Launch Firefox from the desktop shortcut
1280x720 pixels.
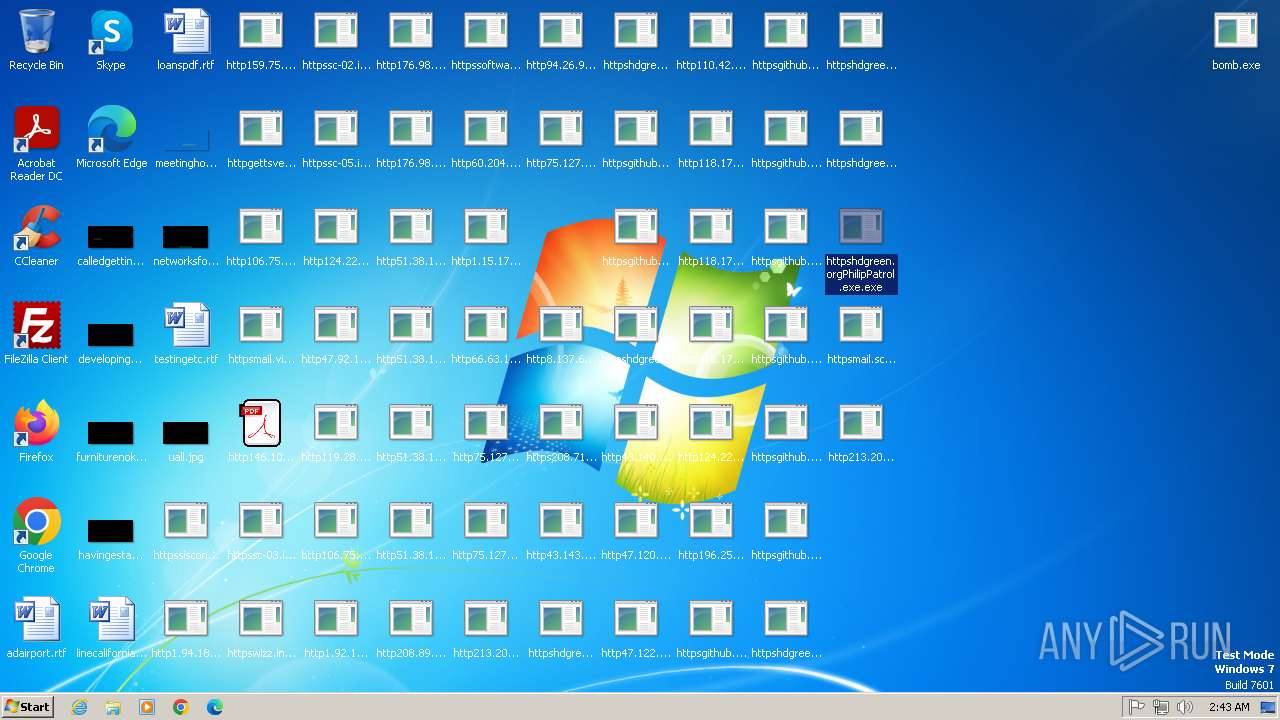(x=36, y=432)
